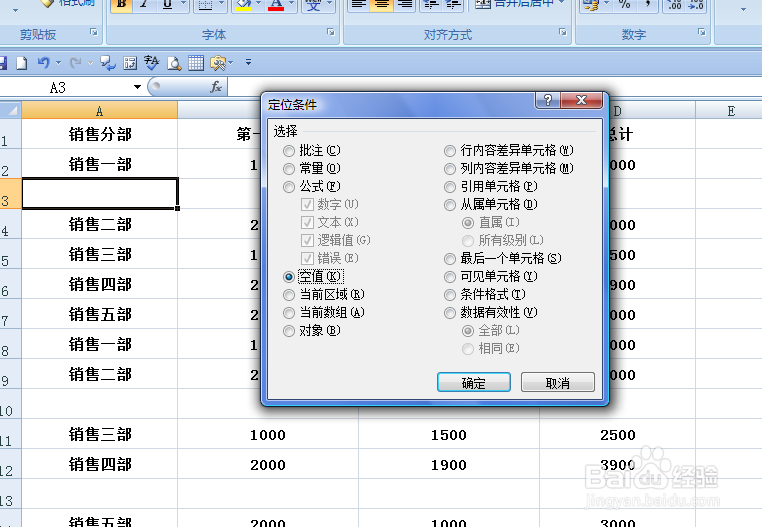Apply right alignment in ribbon

point(404,5)
